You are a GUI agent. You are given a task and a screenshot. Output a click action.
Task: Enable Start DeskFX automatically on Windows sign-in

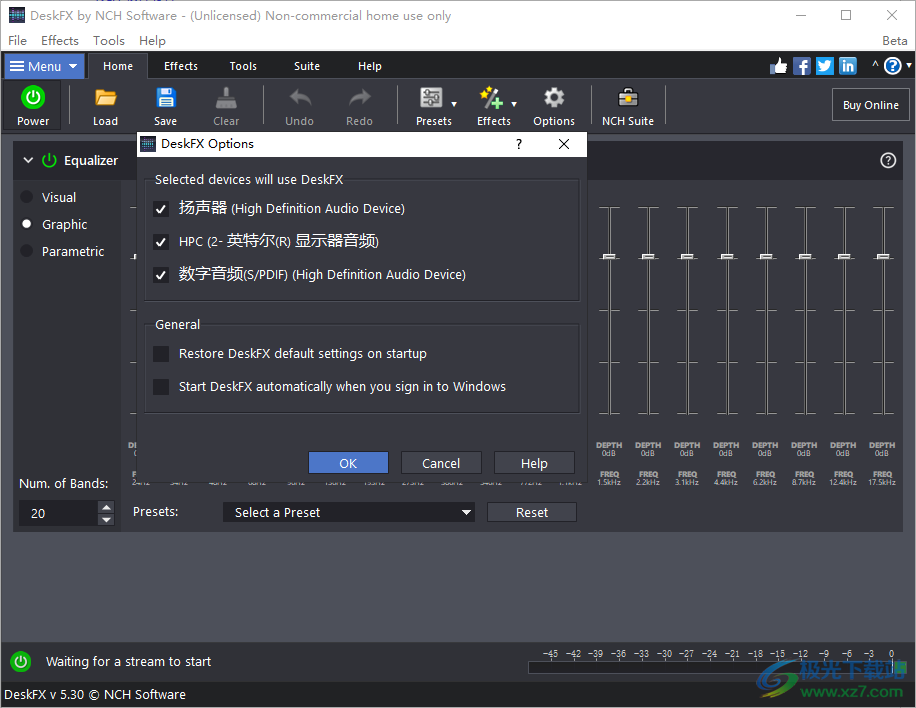point(162,386)
